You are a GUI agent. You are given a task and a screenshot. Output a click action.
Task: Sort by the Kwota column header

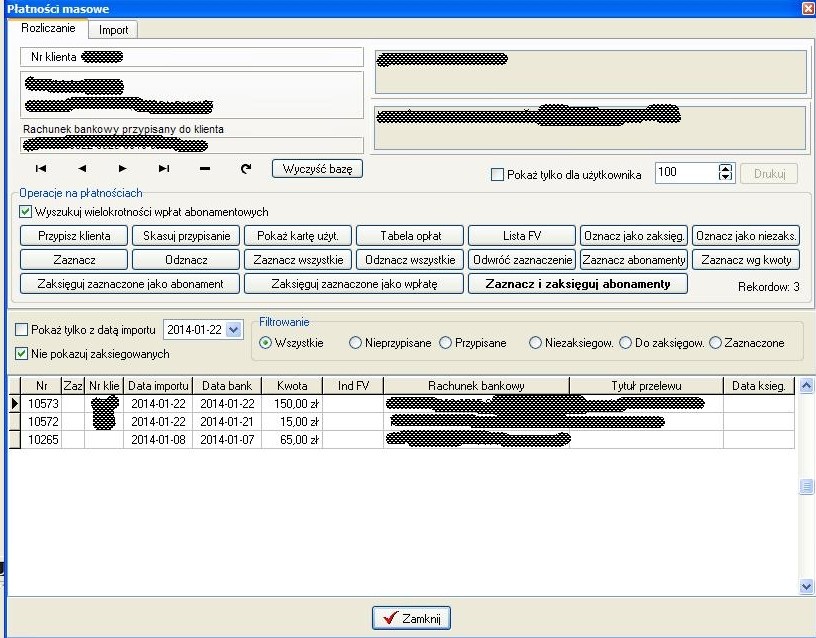[292, 385]
